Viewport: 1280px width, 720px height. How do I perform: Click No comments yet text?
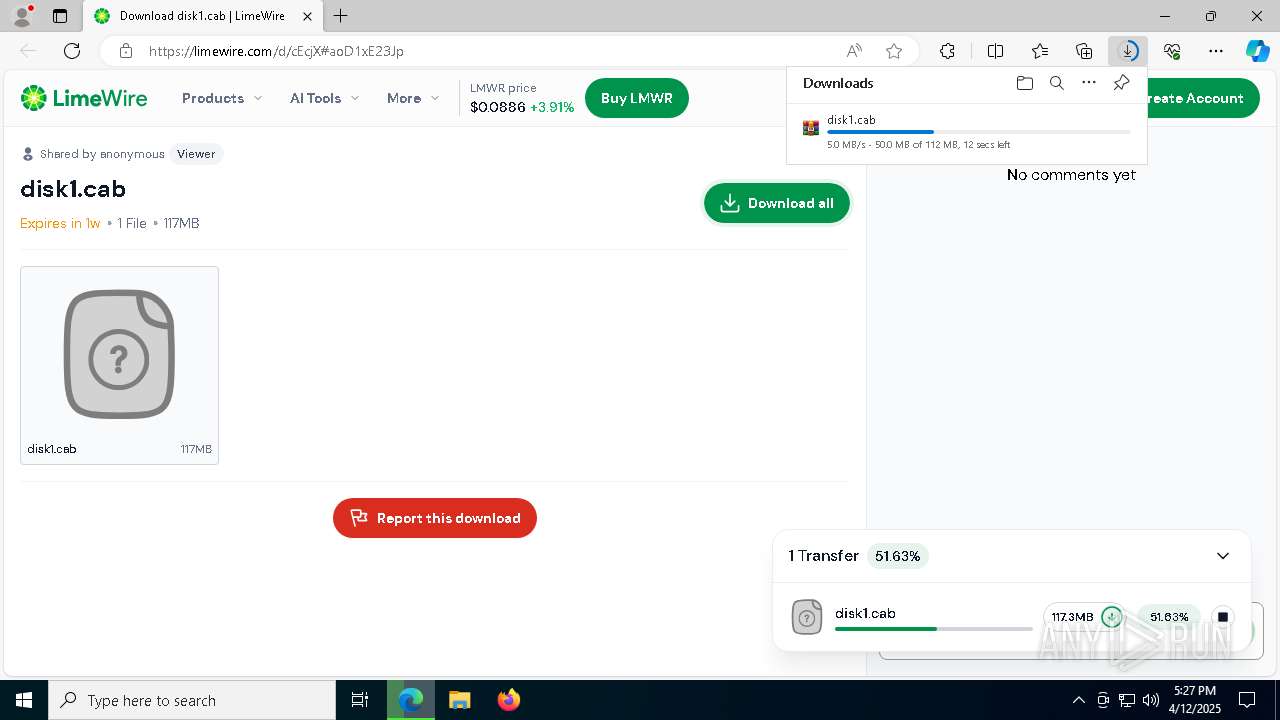coord(1071,175)
